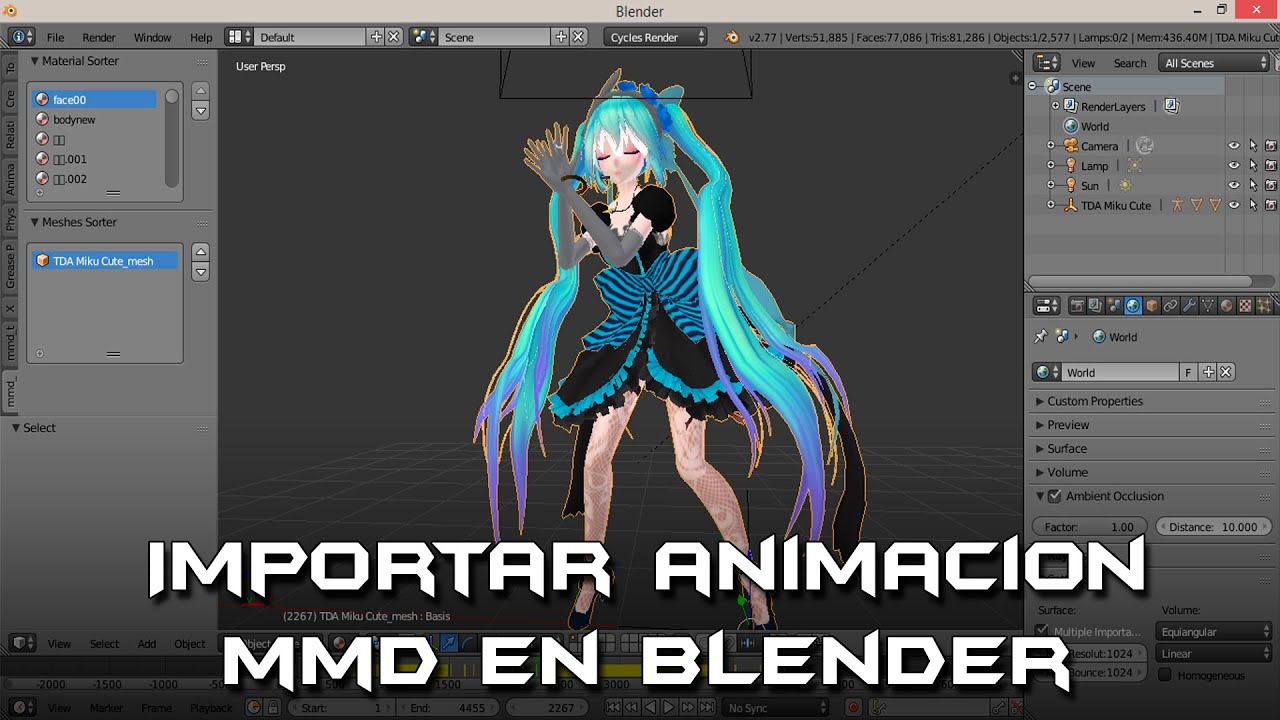This screenshot has width=1280, height=720.
Task: Open the Texture checker tab
Action: (1245, 306)
